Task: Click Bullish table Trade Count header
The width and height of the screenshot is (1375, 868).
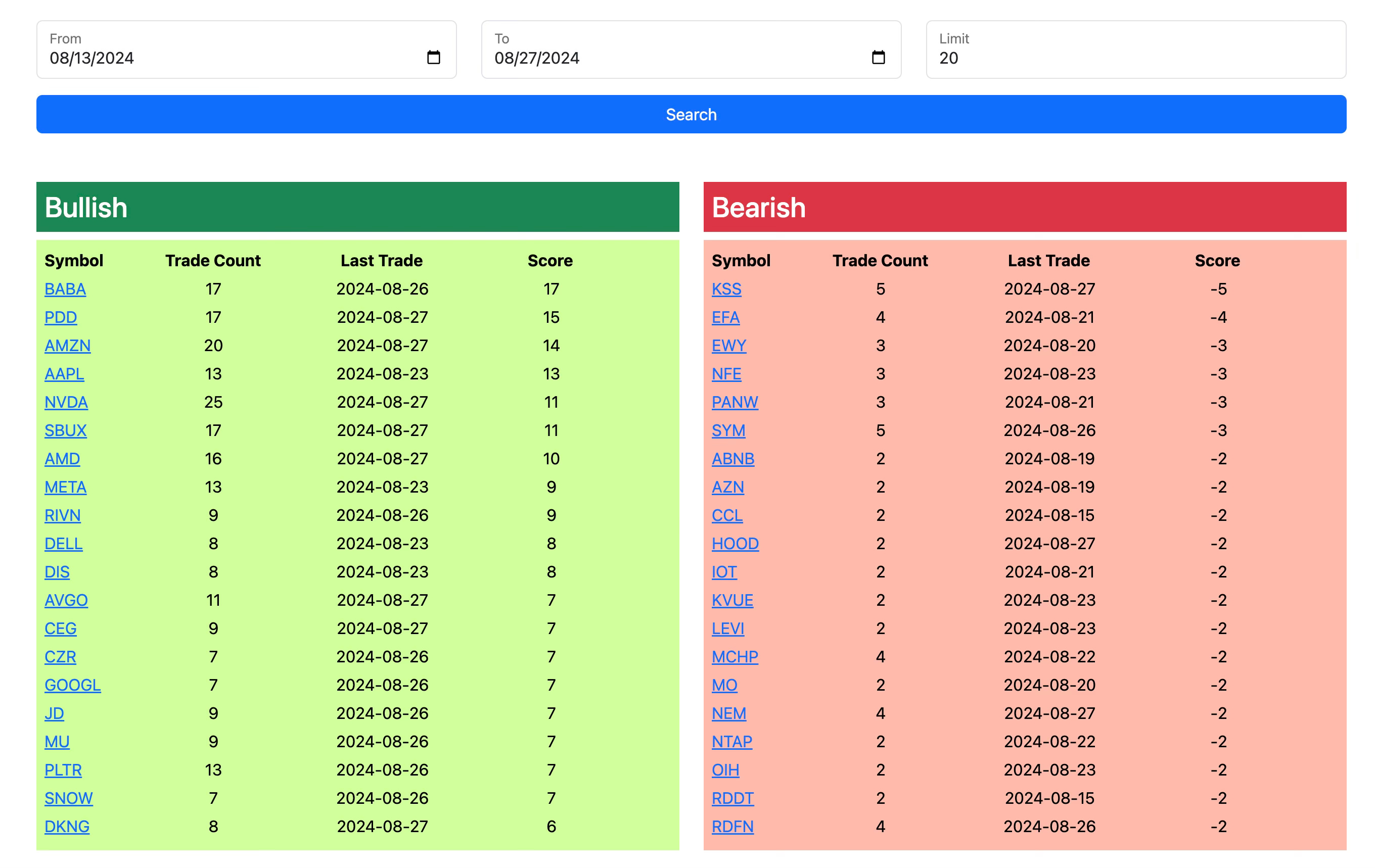Action: 213,261
